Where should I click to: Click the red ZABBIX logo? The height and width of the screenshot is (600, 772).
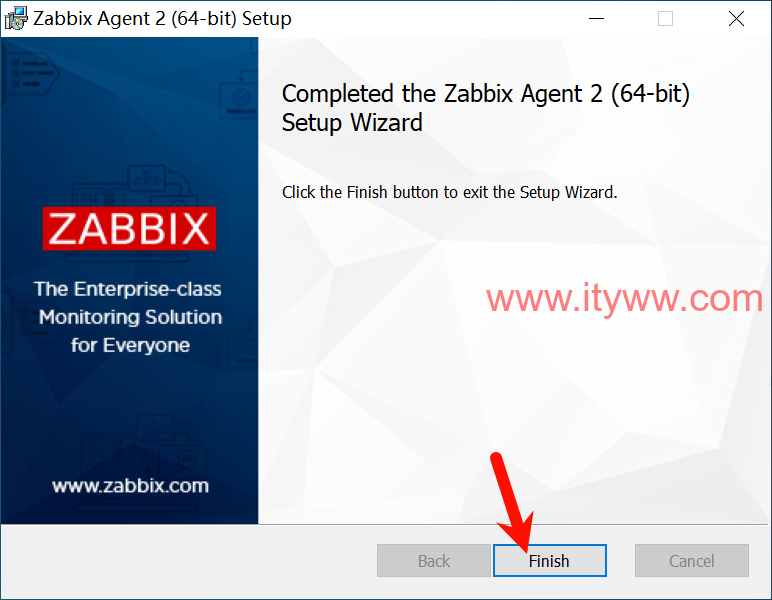(129, 228)
